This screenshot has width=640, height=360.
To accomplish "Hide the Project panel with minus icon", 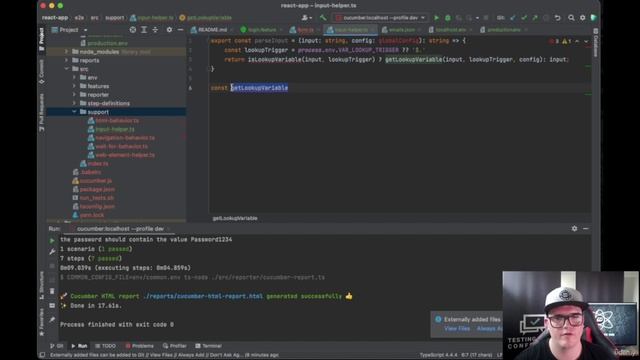I will (180, 30).
